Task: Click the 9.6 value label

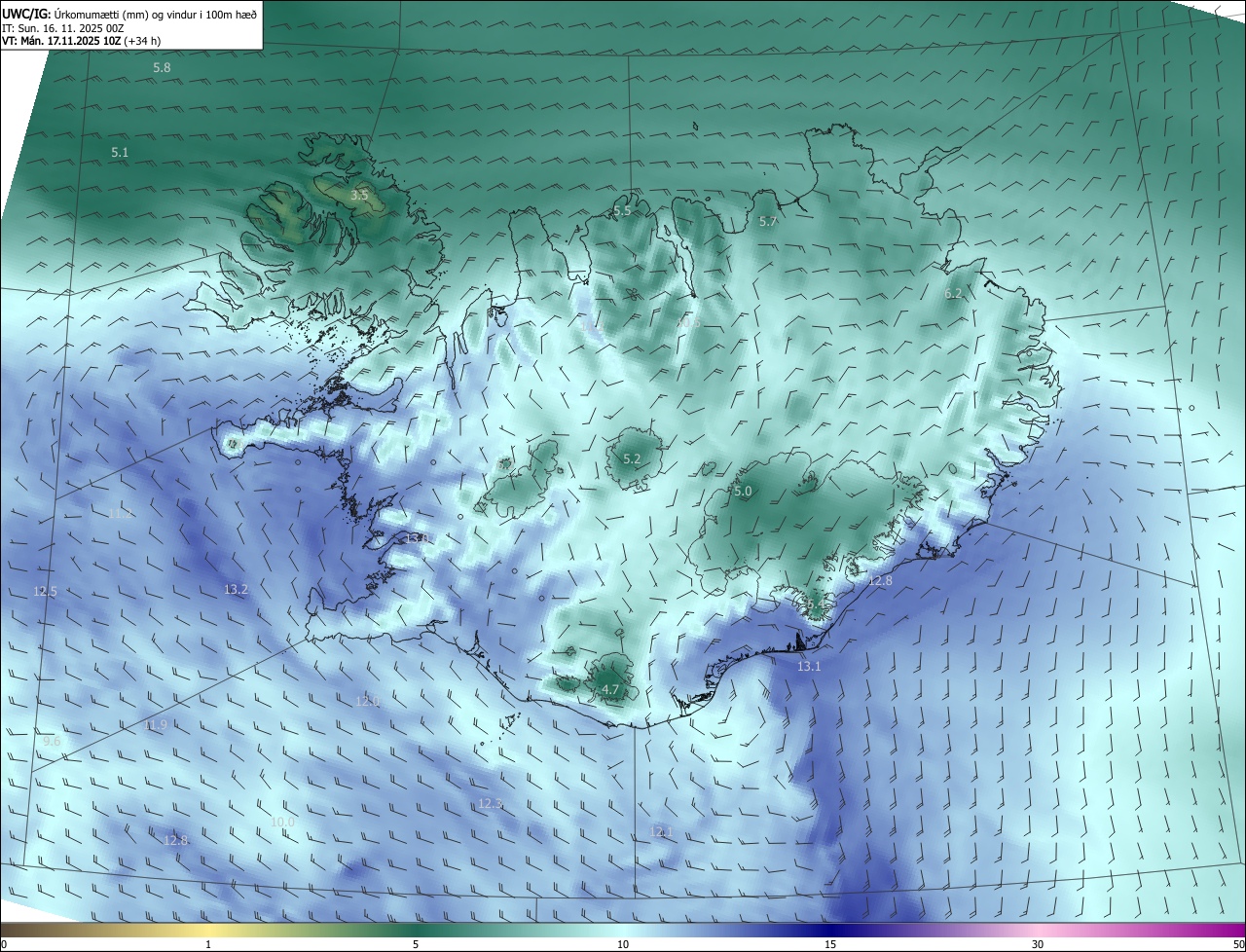Action: click(52, 742)
